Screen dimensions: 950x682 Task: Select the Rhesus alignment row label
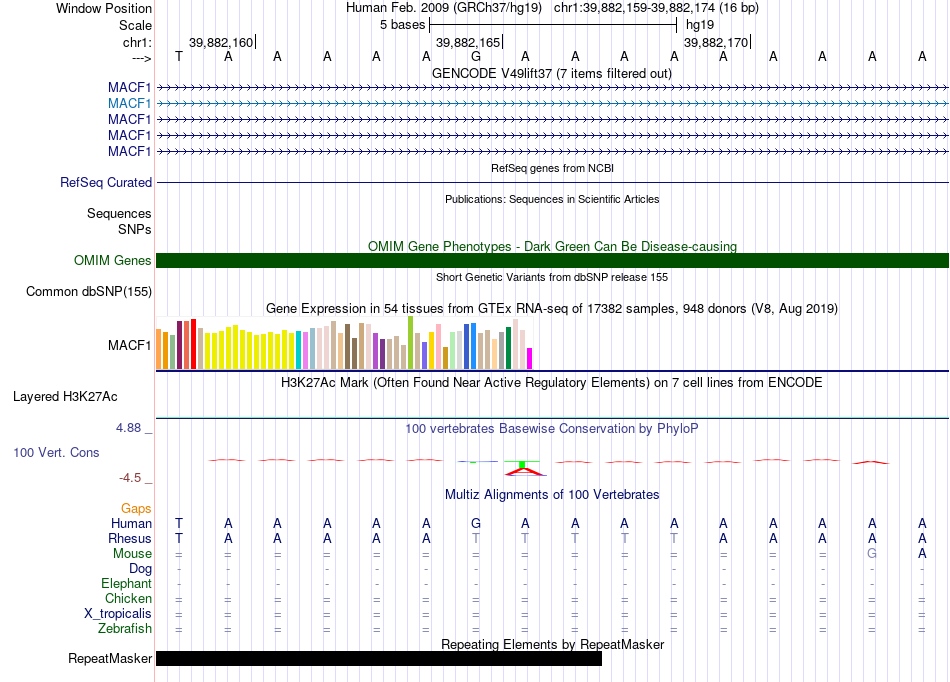[130, 538]
